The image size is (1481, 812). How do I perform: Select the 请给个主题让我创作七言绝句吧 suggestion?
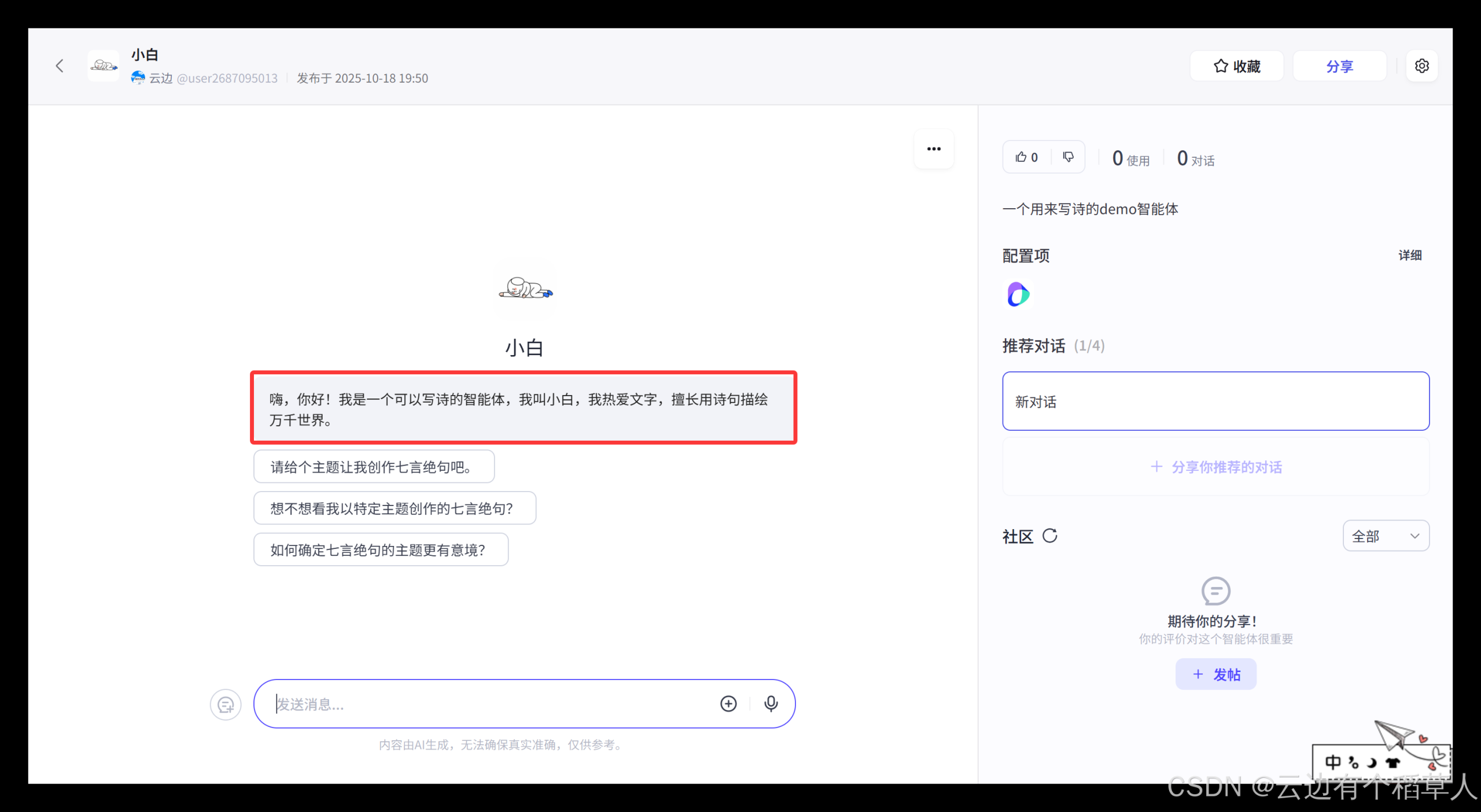[x=373, y=466]
